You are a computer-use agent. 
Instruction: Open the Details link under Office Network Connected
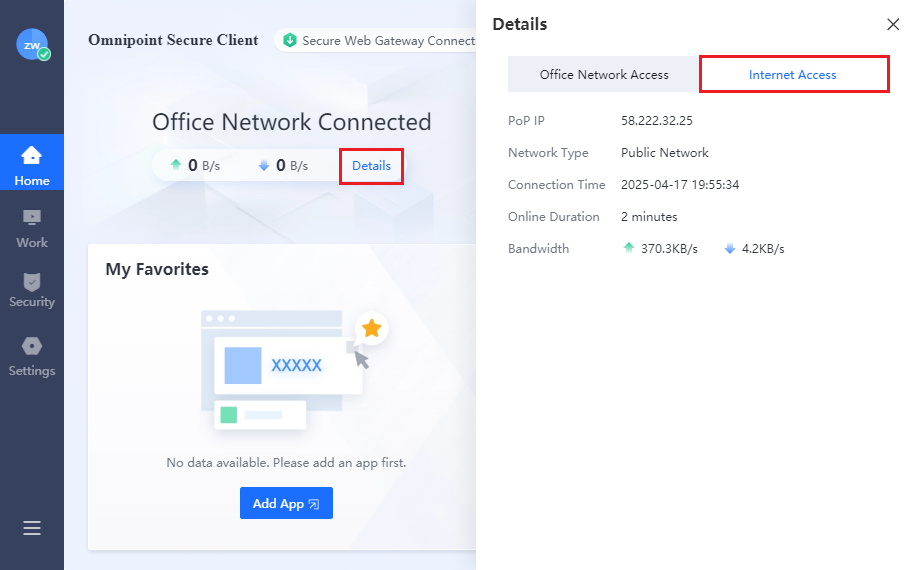(x=371, y=166)
